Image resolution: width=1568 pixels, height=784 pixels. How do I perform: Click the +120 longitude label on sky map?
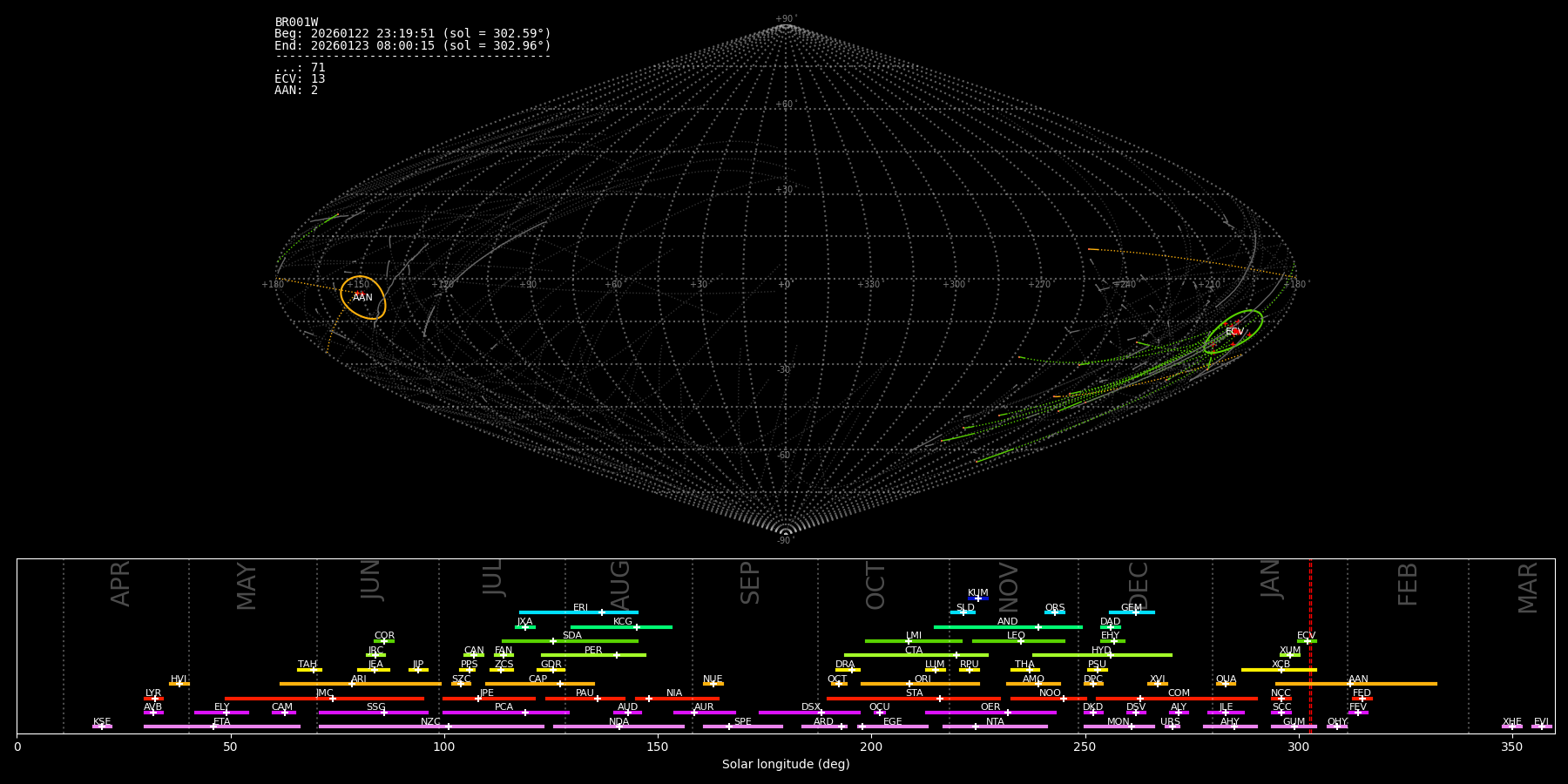[443, 285]
